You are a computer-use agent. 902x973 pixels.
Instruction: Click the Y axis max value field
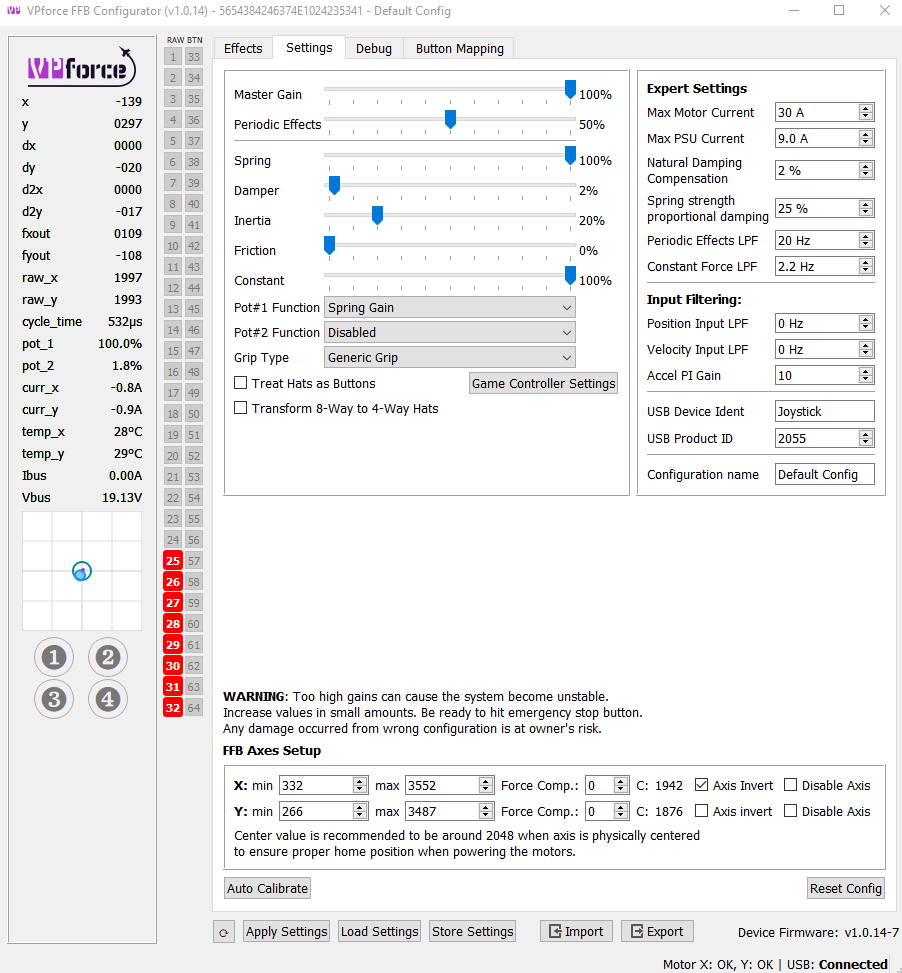(443, 812)
